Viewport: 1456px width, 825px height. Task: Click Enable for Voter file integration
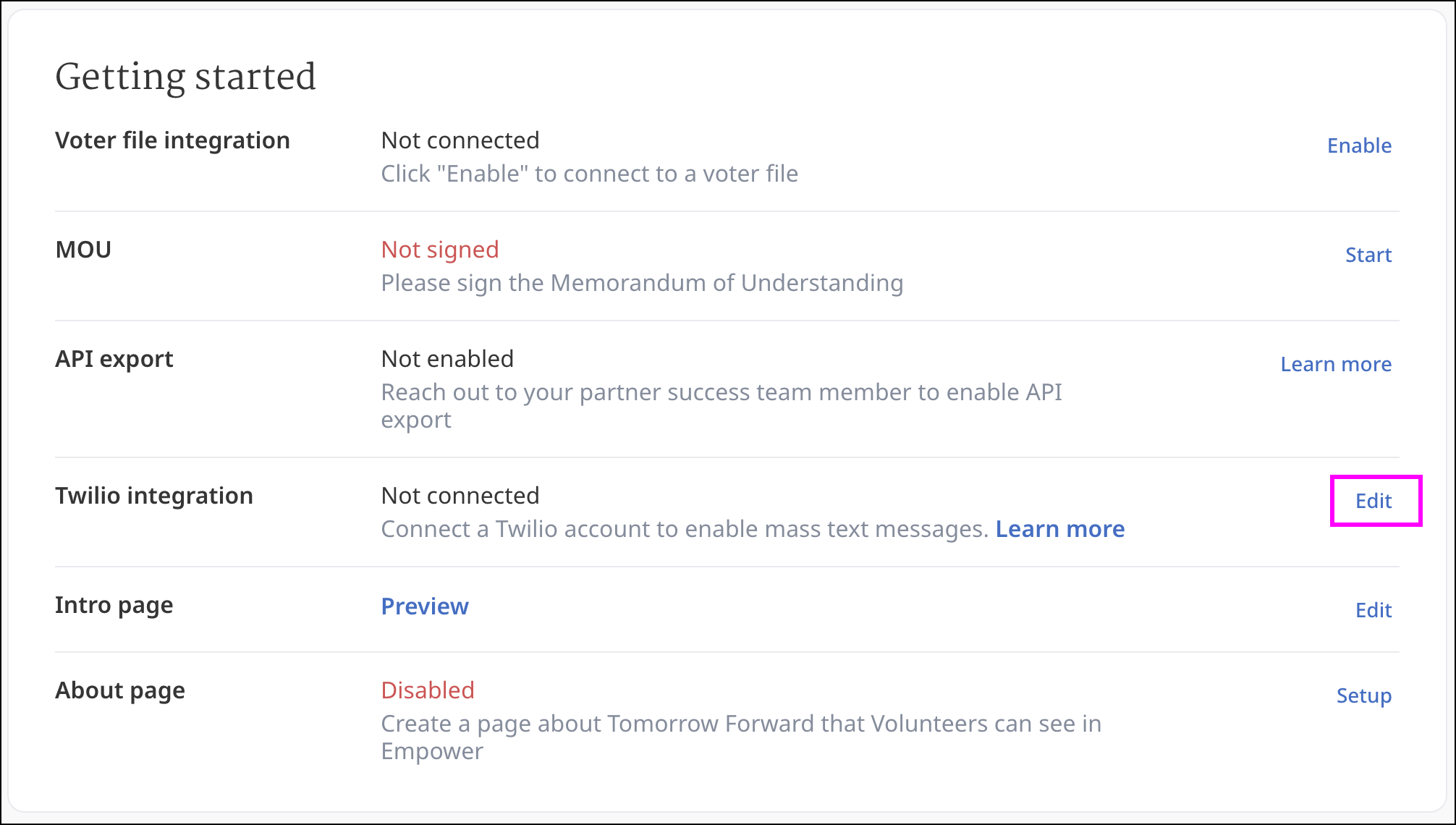1358,145
